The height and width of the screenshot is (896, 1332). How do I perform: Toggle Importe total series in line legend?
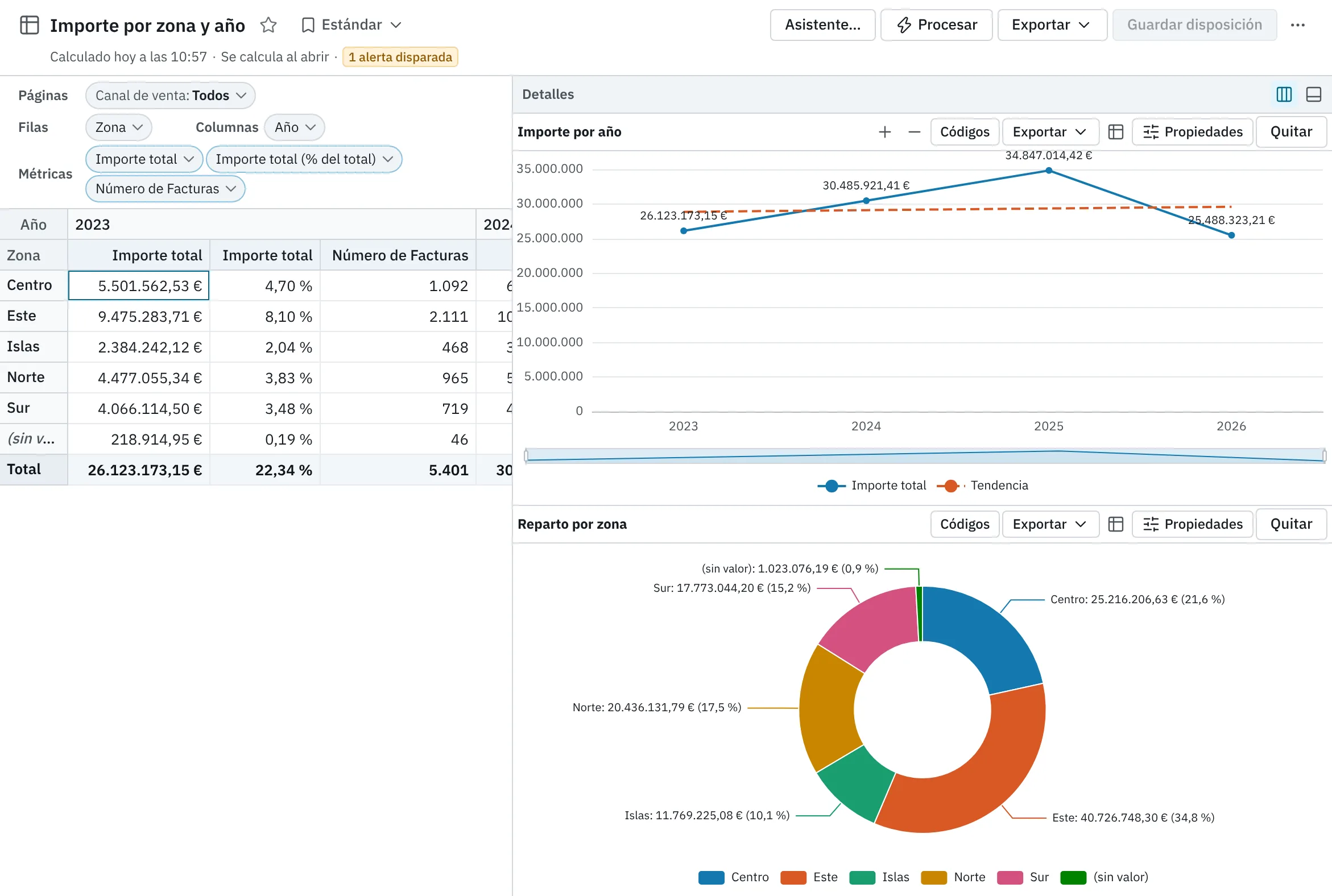coord(872,486)
